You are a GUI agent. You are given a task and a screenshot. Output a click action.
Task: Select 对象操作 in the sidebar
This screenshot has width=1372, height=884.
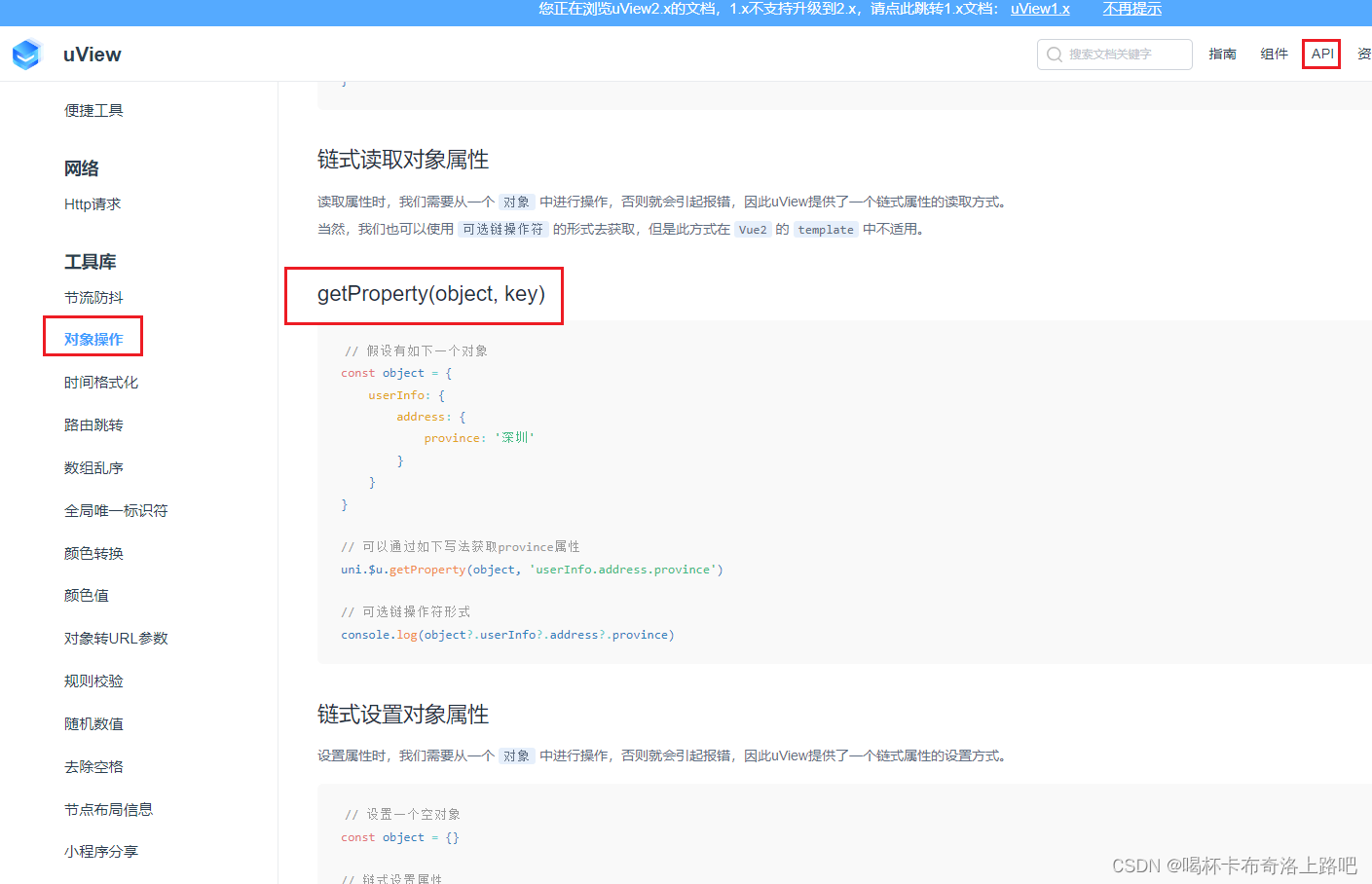coord(93,339)
